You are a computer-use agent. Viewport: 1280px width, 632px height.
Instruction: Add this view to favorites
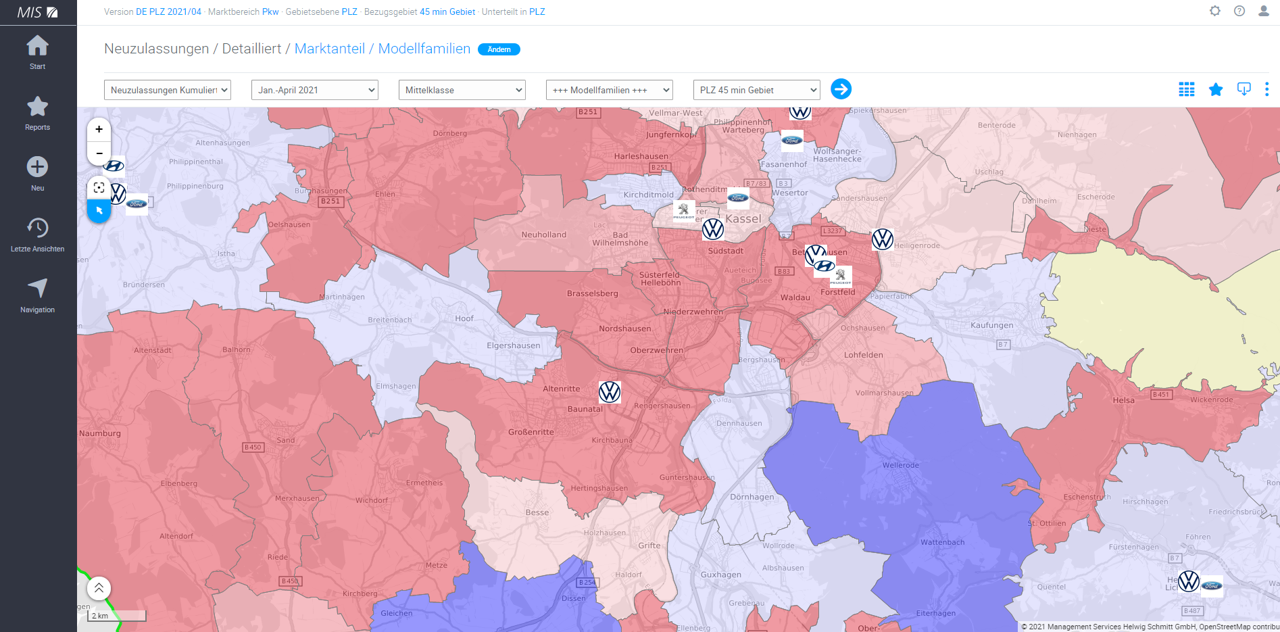[x=1215, y=89]
